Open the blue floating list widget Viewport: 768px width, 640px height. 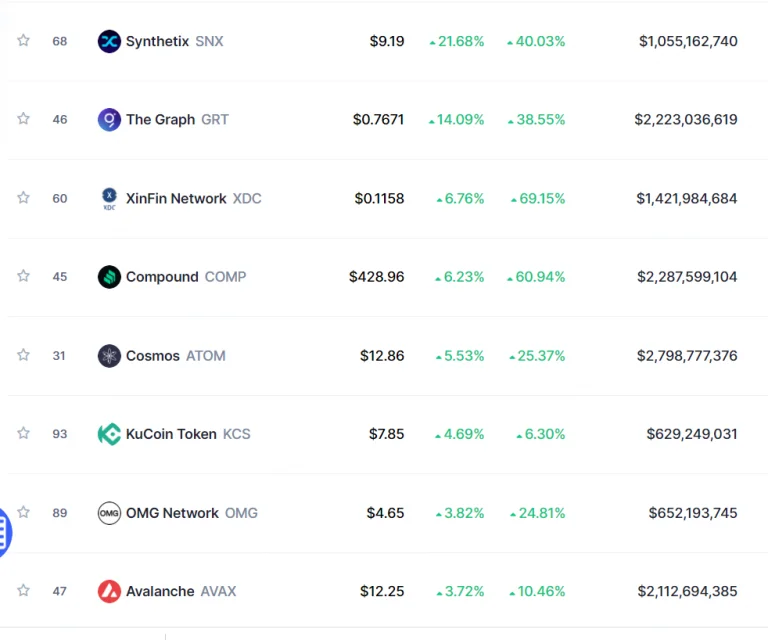pyautogui.click(x=4, y=533)
